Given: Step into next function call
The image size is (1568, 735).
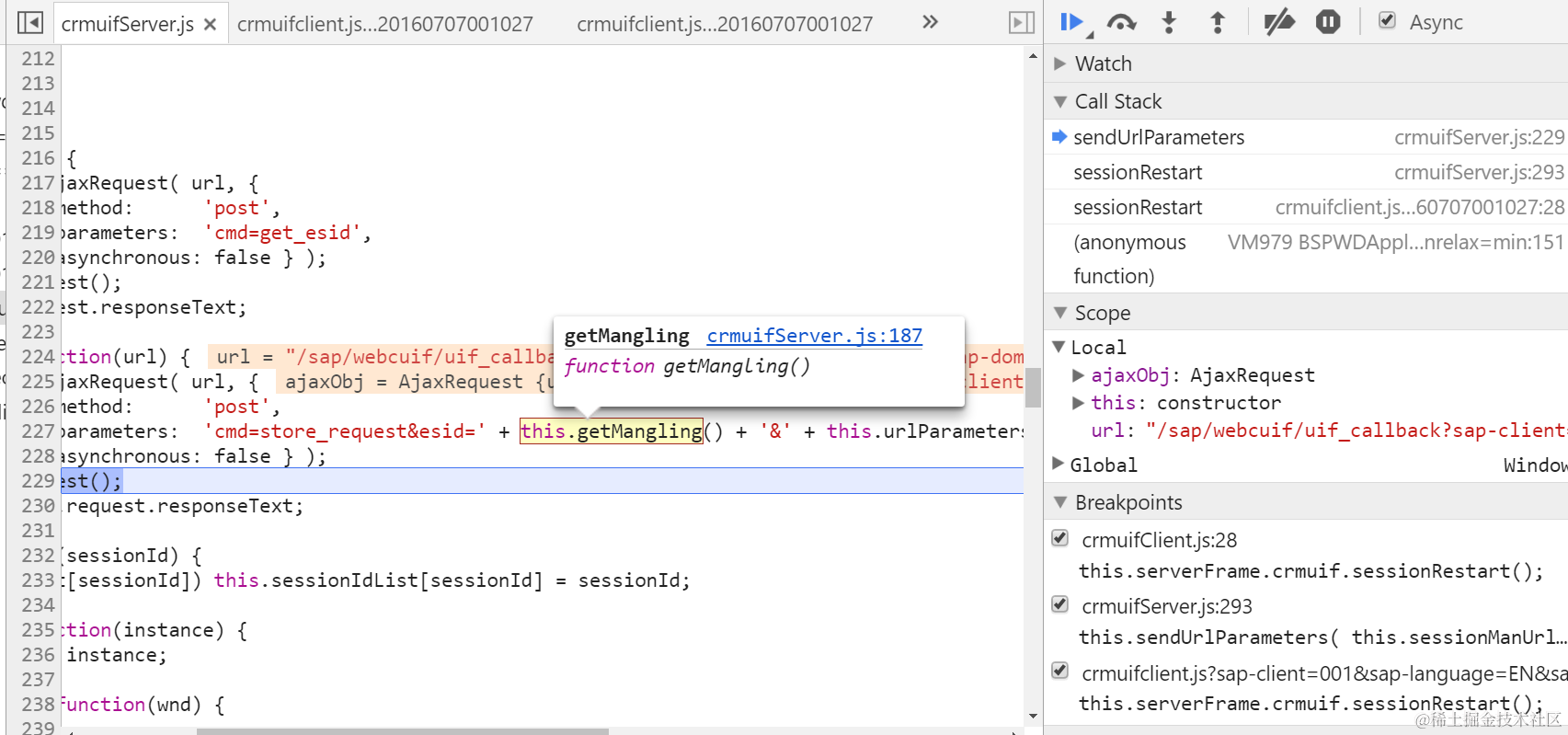Looking at the screenshot, I should (1169, 22).
